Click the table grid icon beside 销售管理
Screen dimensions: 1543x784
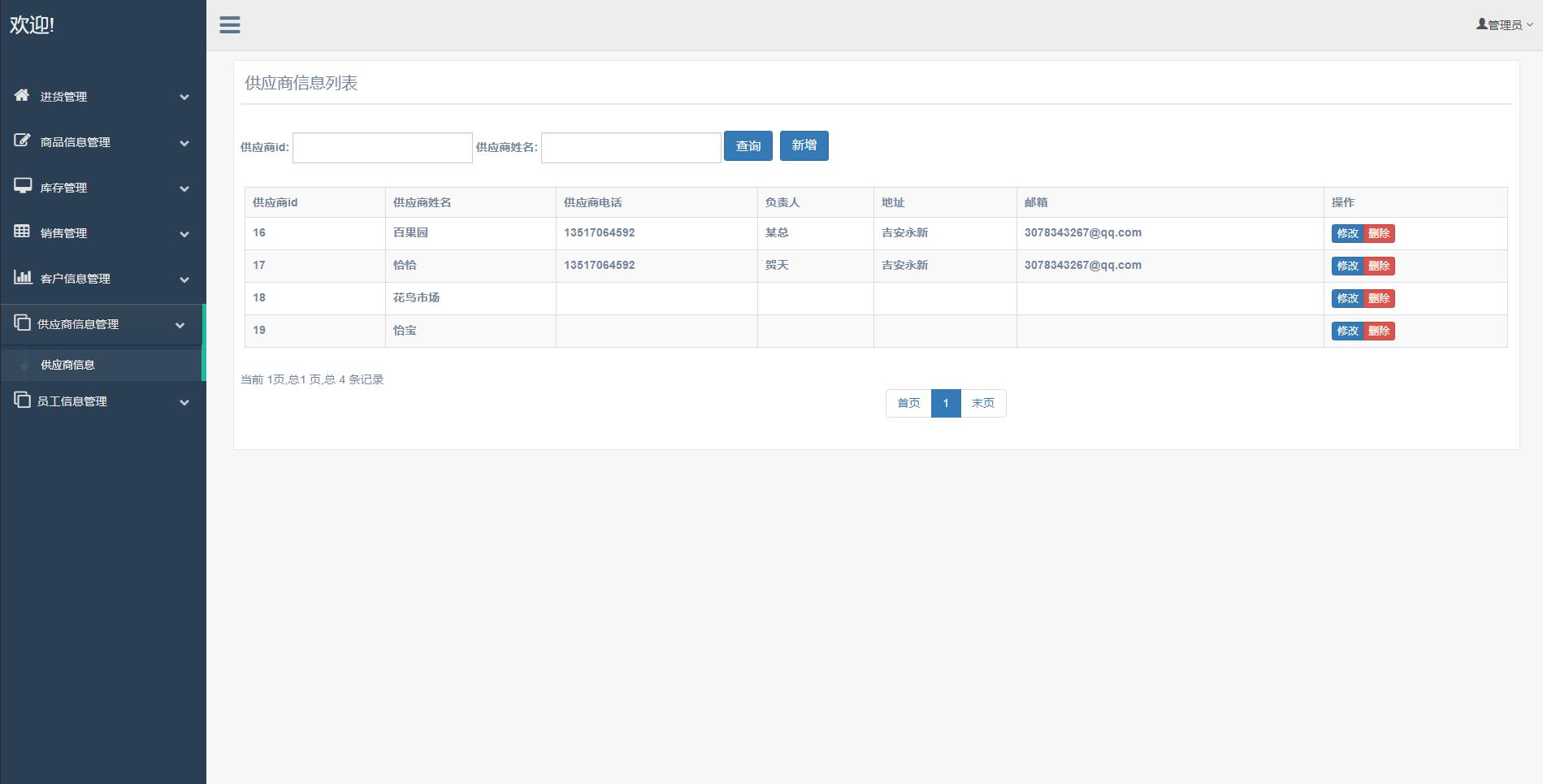22,232
